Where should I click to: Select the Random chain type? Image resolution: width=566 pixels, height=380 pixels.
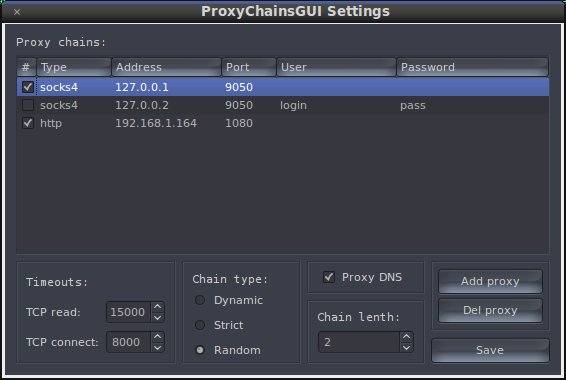point(200,350)
